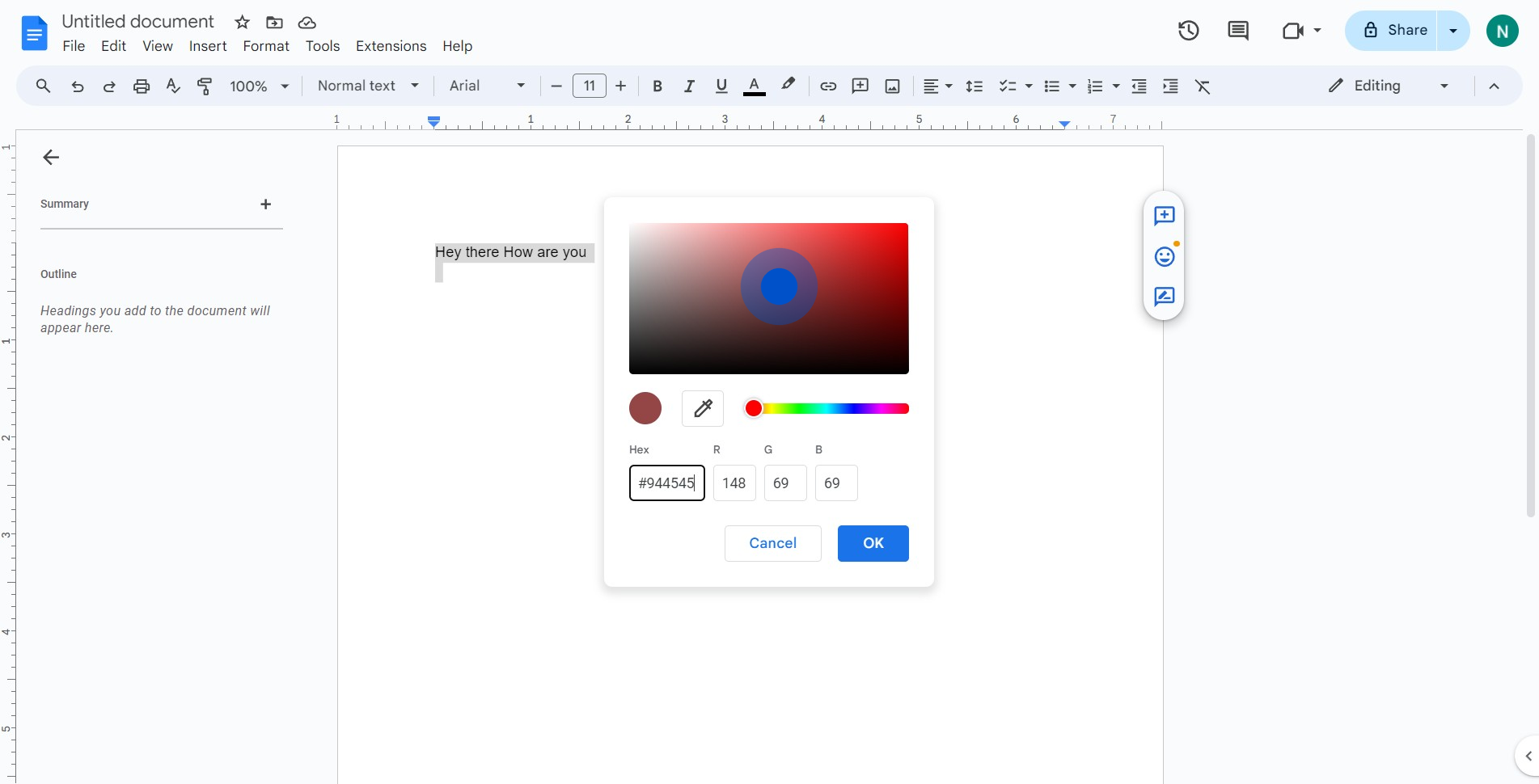Undo the last action
The width and height of the screenshot is (1539, 784).
[78, 86]
